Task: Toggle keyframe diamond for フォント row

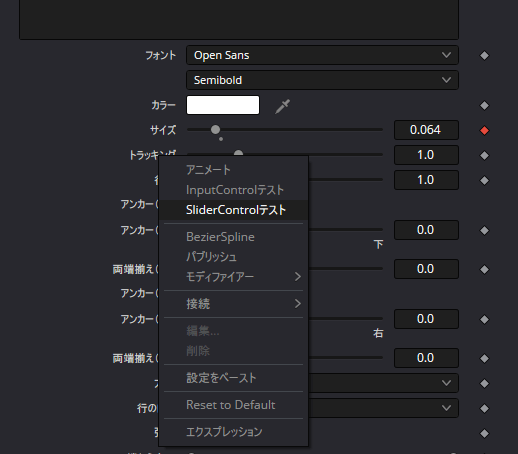Action: (484, 55)
